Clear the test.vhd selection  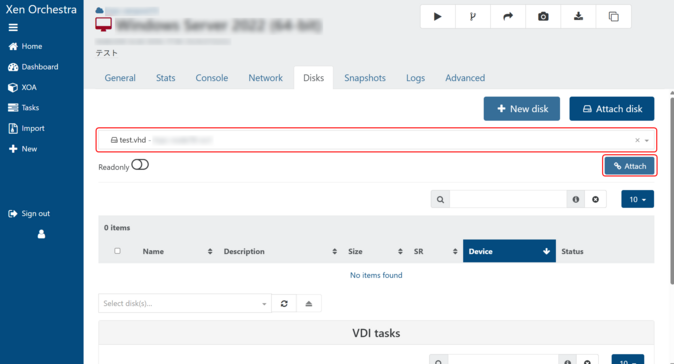click(637, 140)
